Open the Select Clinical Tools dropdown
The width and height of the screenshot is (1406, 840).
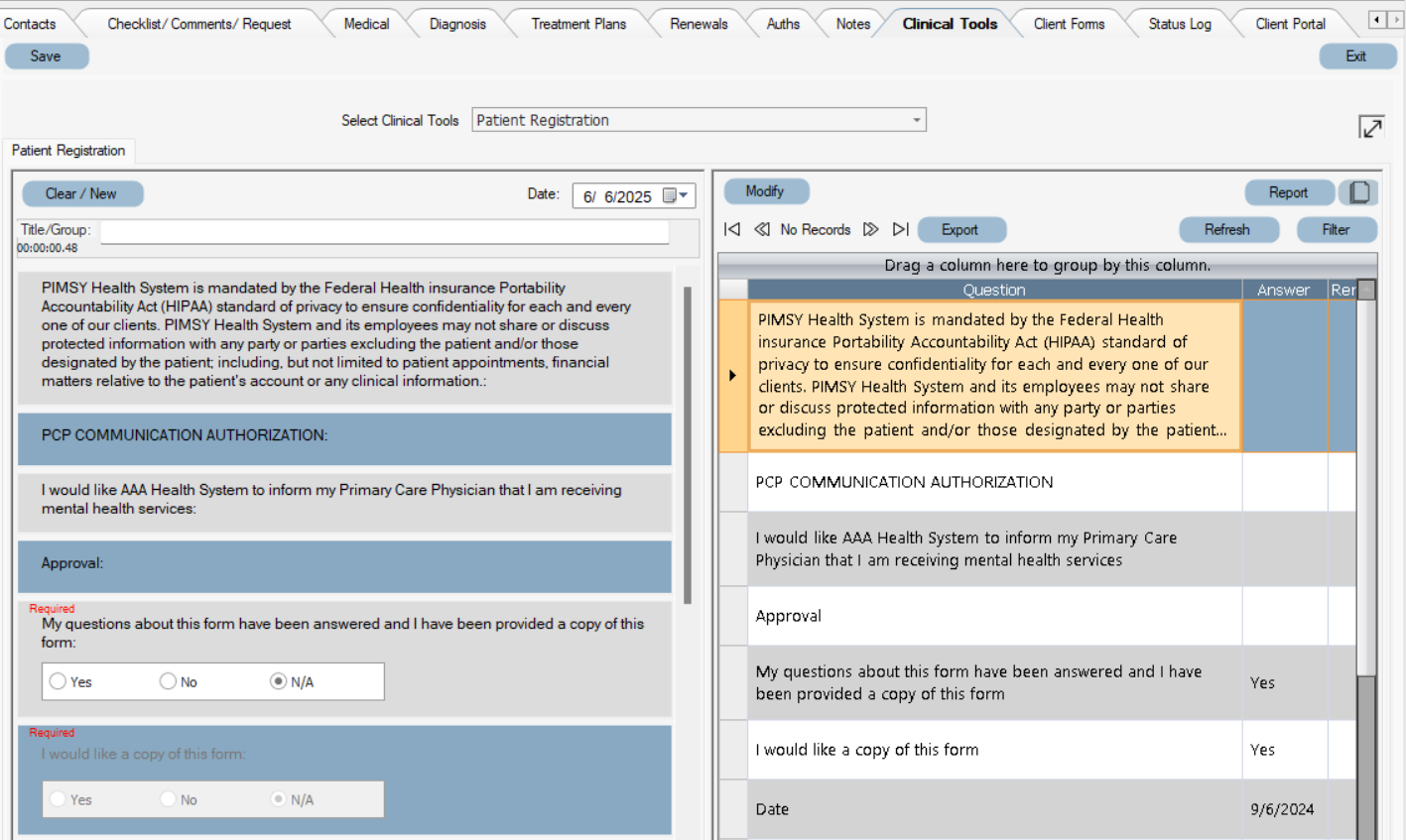(x=914, y=119)
